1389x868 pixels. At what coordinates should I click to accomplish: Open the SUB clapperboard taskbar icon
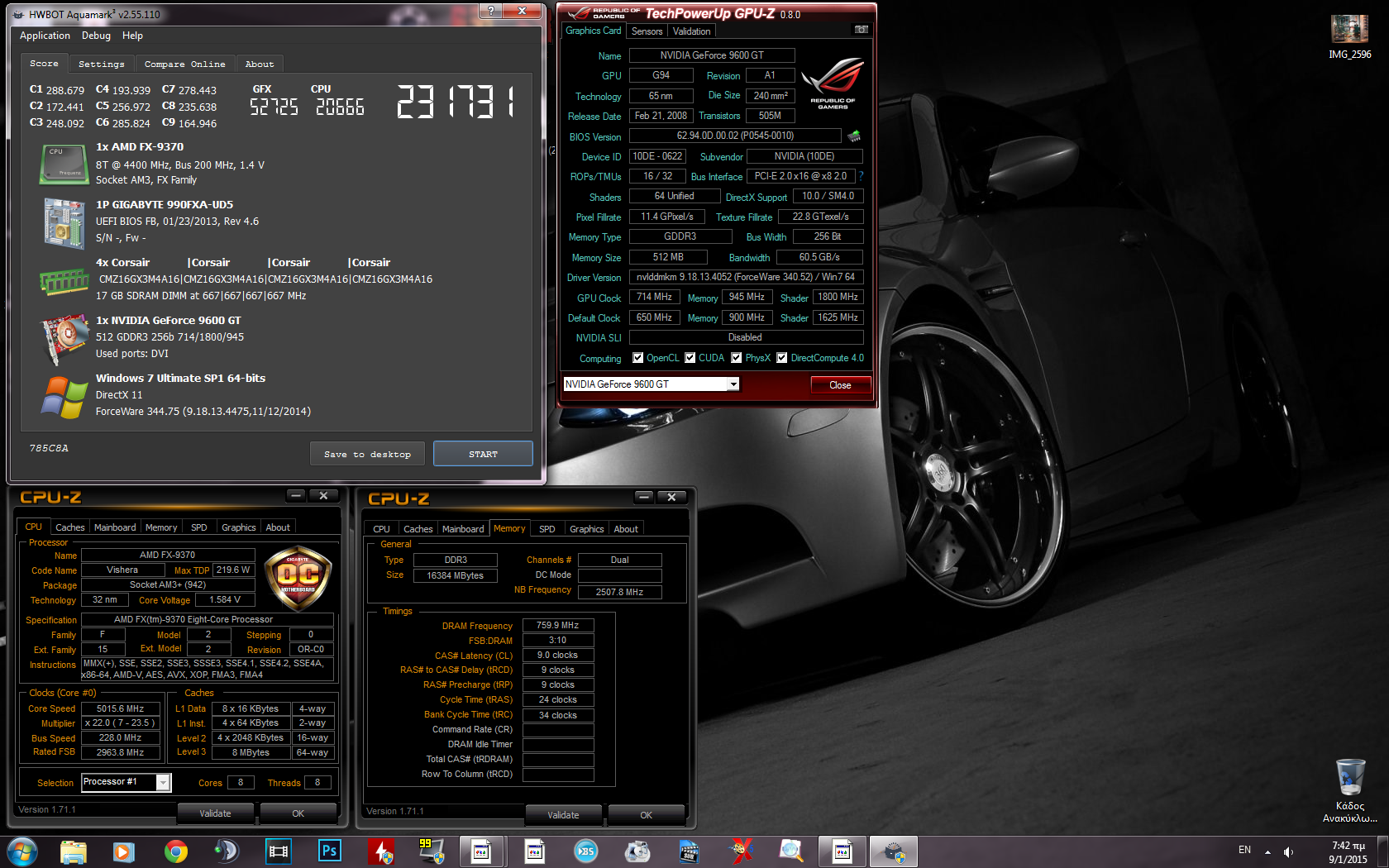[x=689, y=851]
